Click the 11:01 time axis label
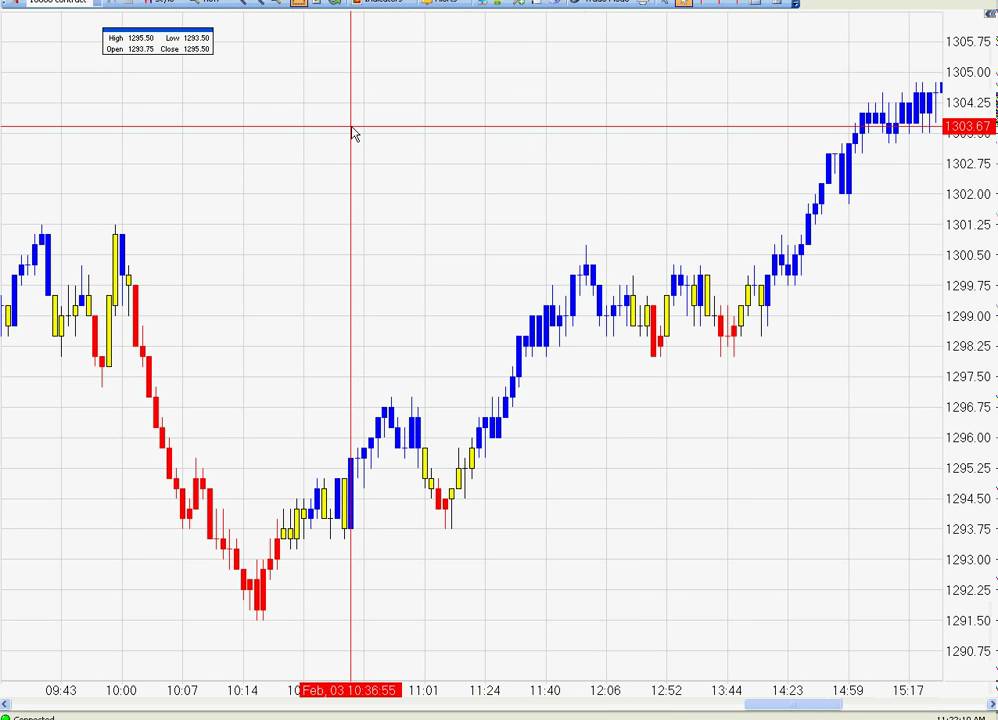Image resolution: width=998 pixels, height=720 pixels. coord(423,691)
